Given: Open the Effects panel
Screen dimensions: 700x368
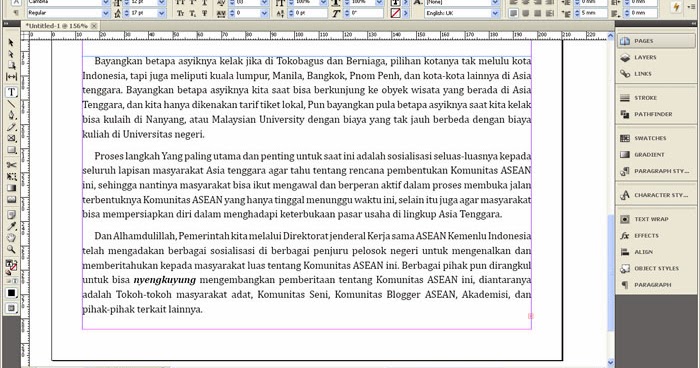Looking at the screenshot, I should pyautogui.click(x=656, y=236).
